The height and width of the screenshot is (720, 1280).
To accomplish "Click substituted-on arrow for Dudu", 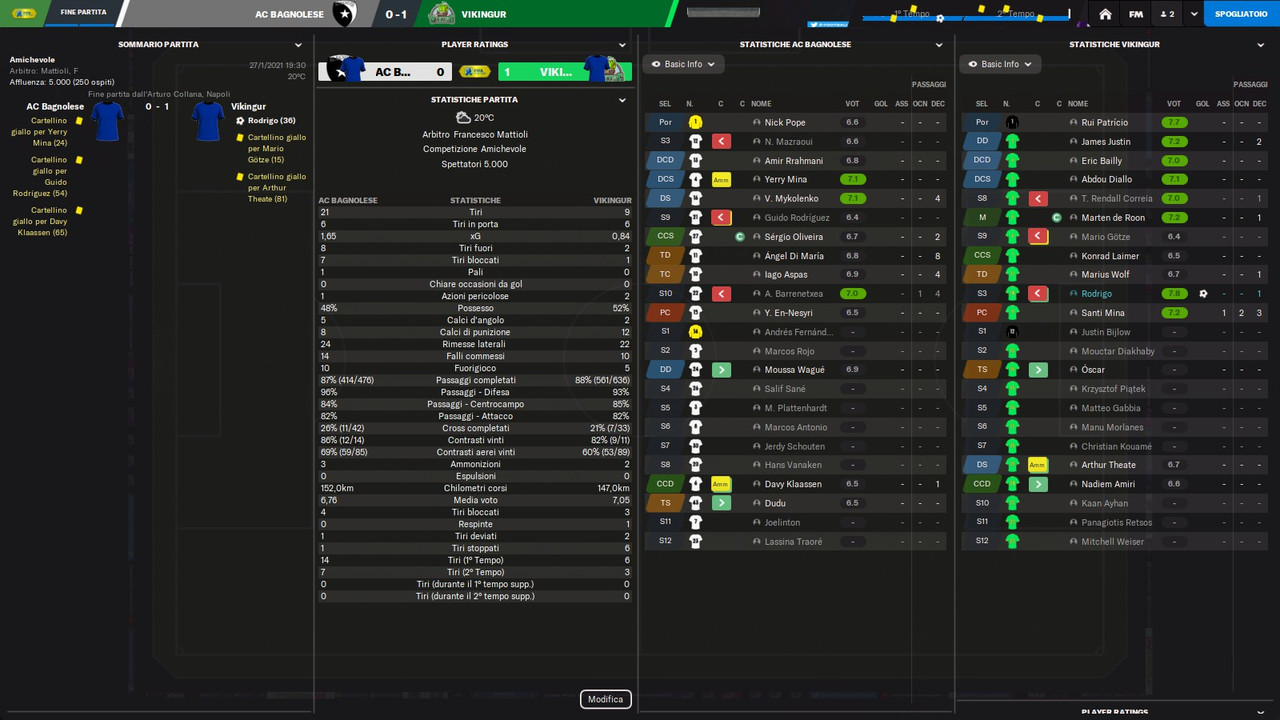I will pos(721,503).
